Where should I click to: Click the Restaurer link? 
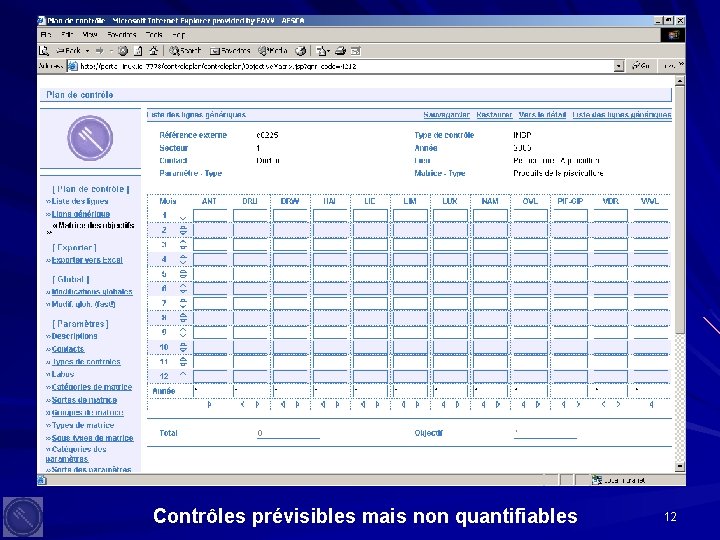494,115
